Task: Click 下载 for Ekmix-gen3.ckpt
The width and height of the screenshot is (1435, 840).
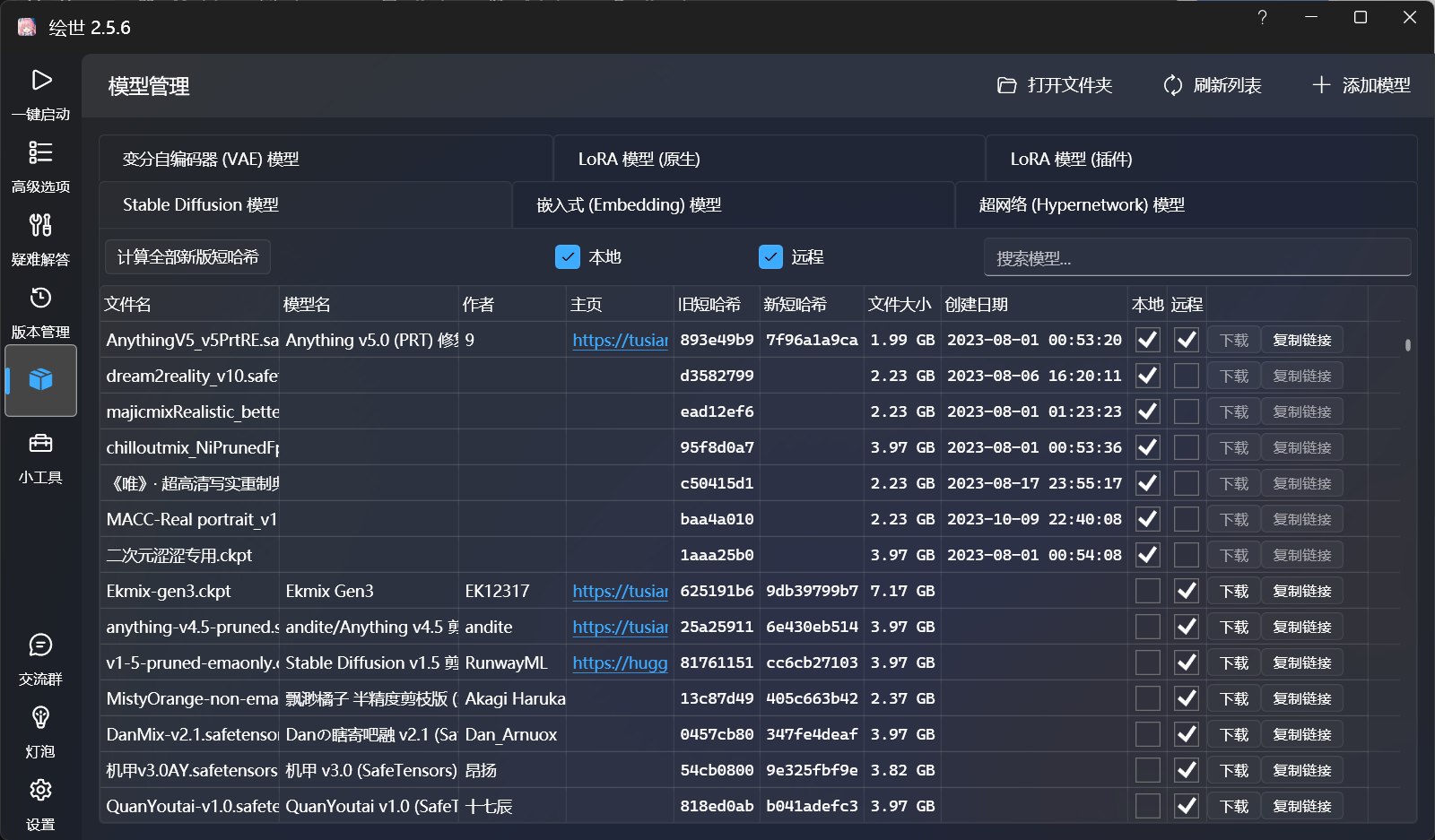Action: pyautogui.click(x=1234, y=591)
